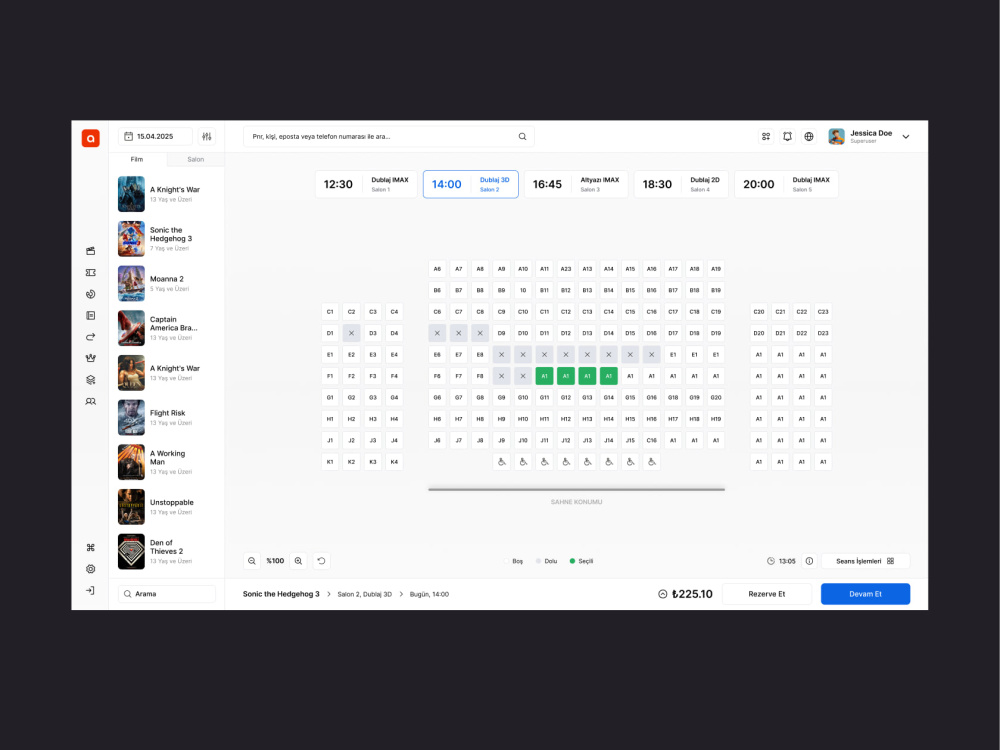
Task: Expand the Jessica Doe user menu chevron
Action: pyautogui.click(x=906, y=136)
